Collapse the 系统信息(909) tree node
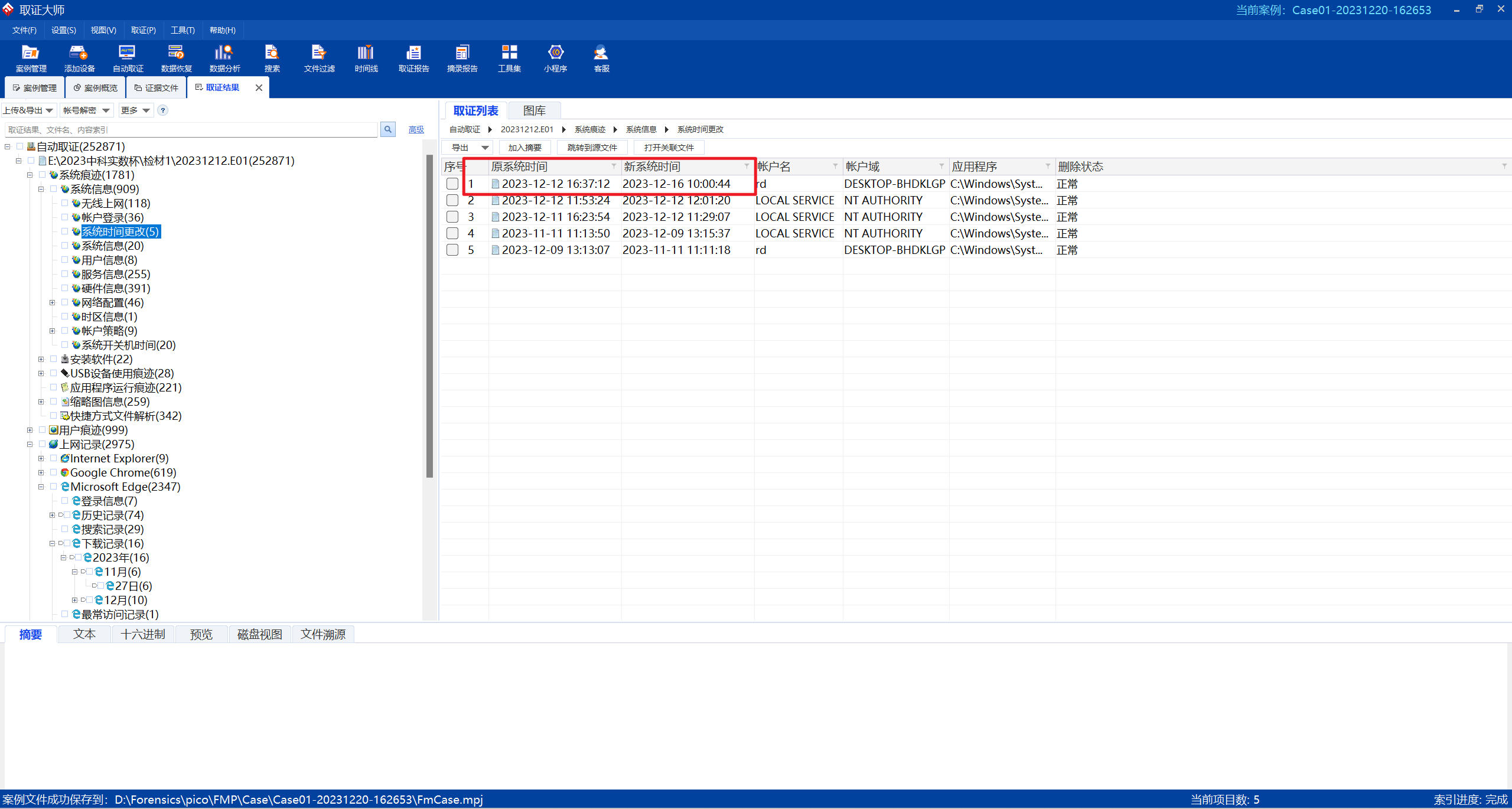The width and height of the screenshot is (1512, 809). [x=41, y=189]
